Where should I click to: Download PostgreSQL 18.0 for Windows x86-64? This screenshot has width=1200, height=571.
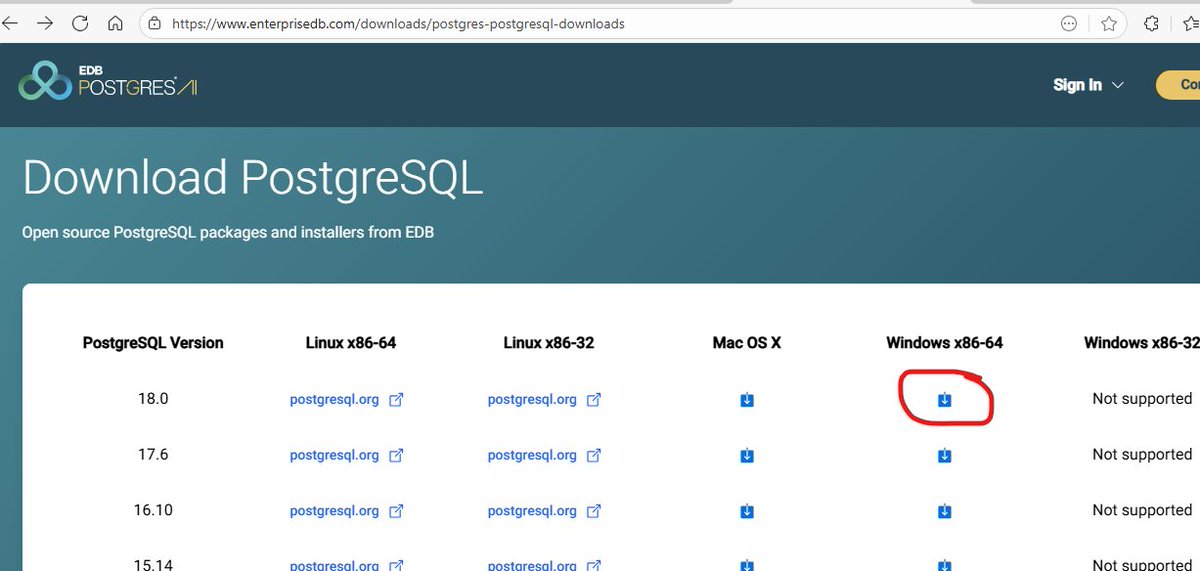(x=944, y=400)
